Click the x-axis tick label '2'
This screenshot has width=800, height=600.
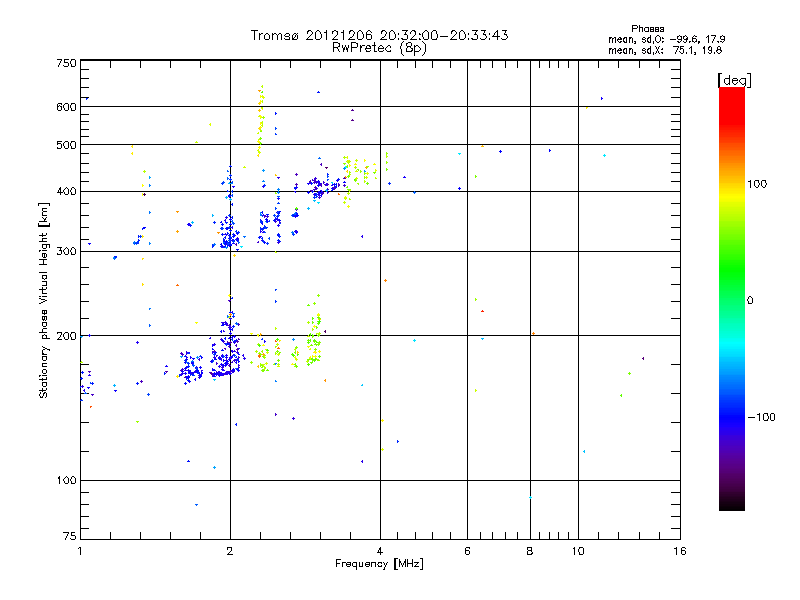[x=230, y=551]
